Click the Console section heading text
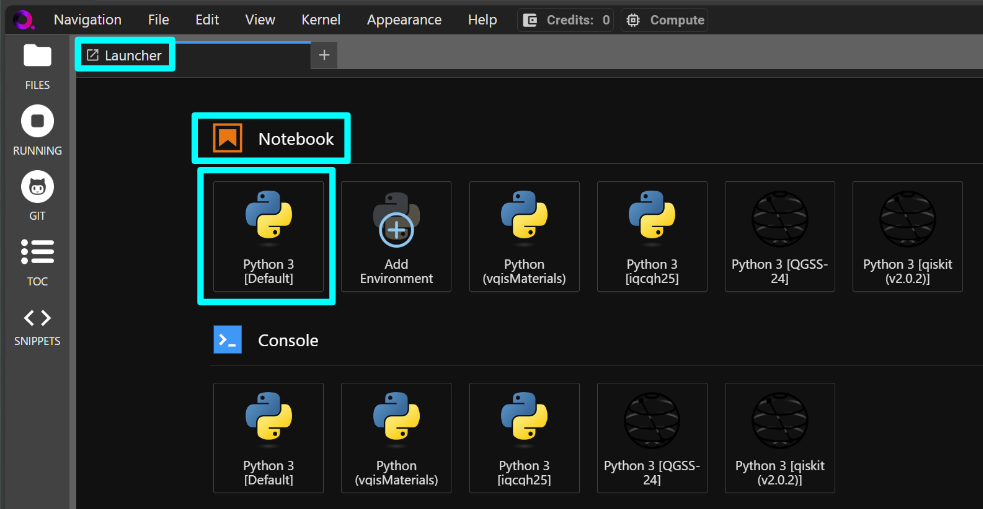Viewport: 983px width, 509px height. point(288,340)
